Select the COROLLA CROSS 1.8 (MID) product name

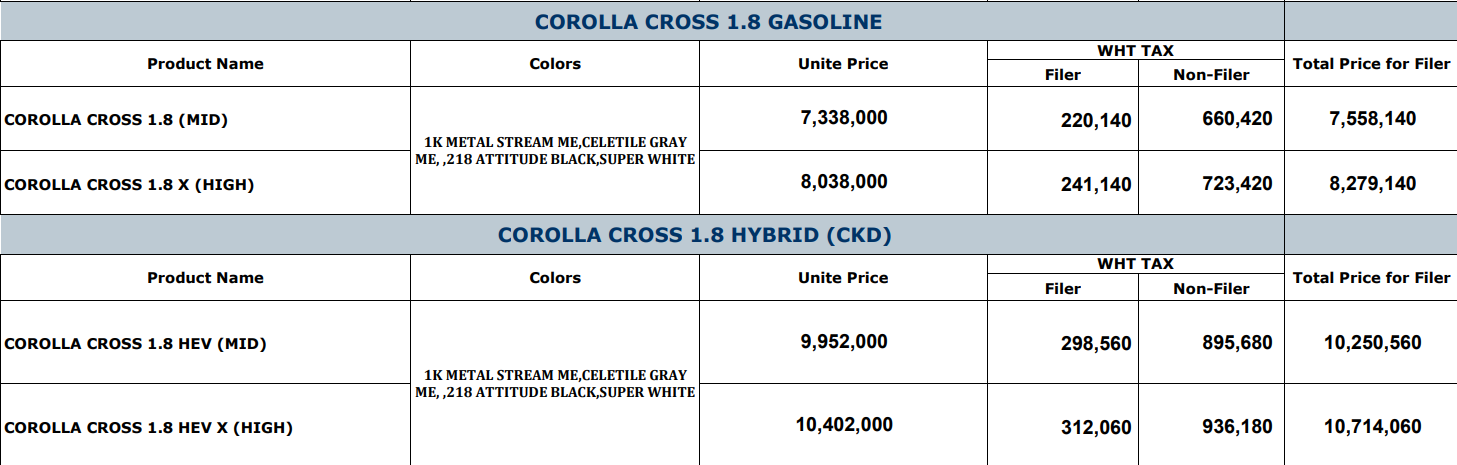tap(116, 120)
